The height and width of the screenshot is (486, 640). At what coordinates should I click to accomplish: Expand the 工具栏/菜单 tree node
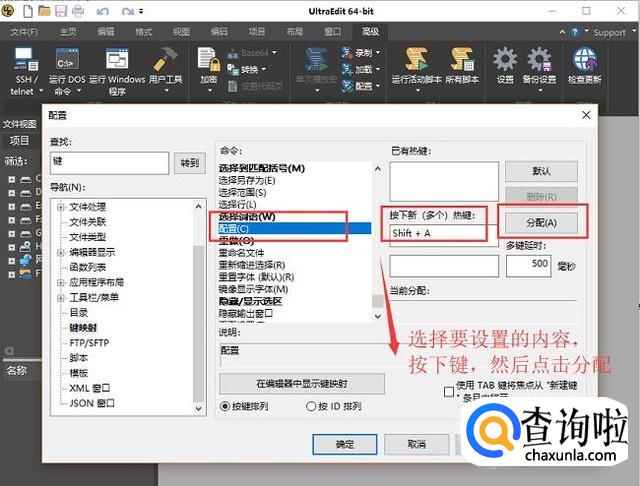point(61,297)
